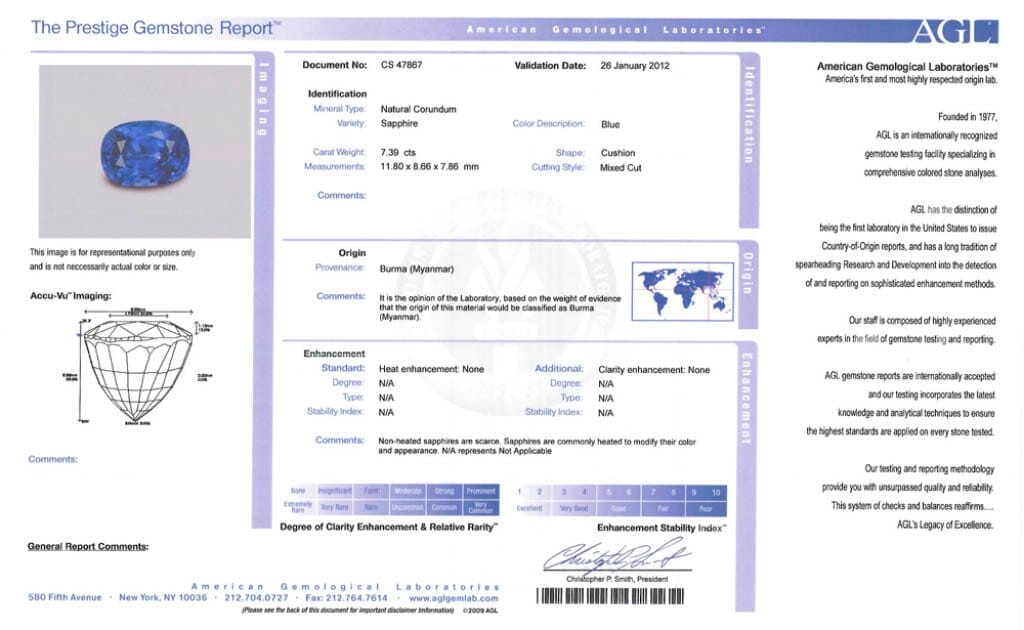Viewport: 1024px width, 630px height.
Task: Click the "Comments:" label under Accu-Vu diagram
Action: pos(53,460)
